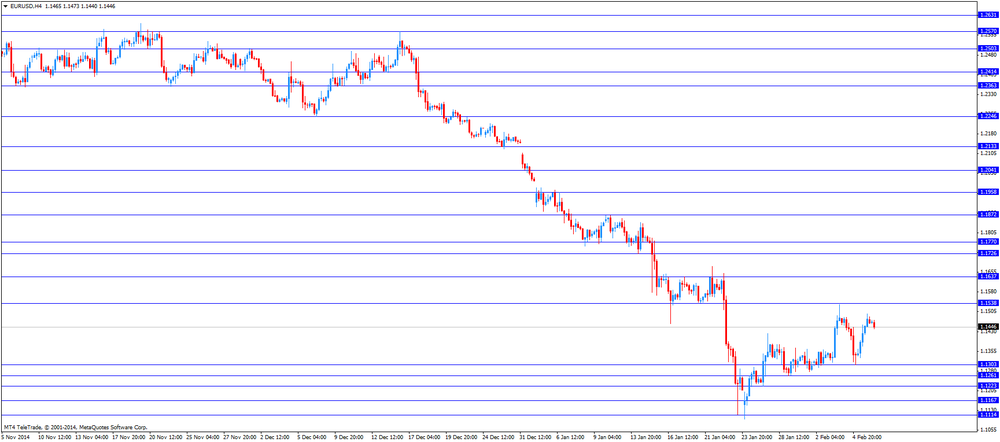Click the current price tag 1.1446
This screenshot has width=1000, height=442.
(x=987, y=327)
